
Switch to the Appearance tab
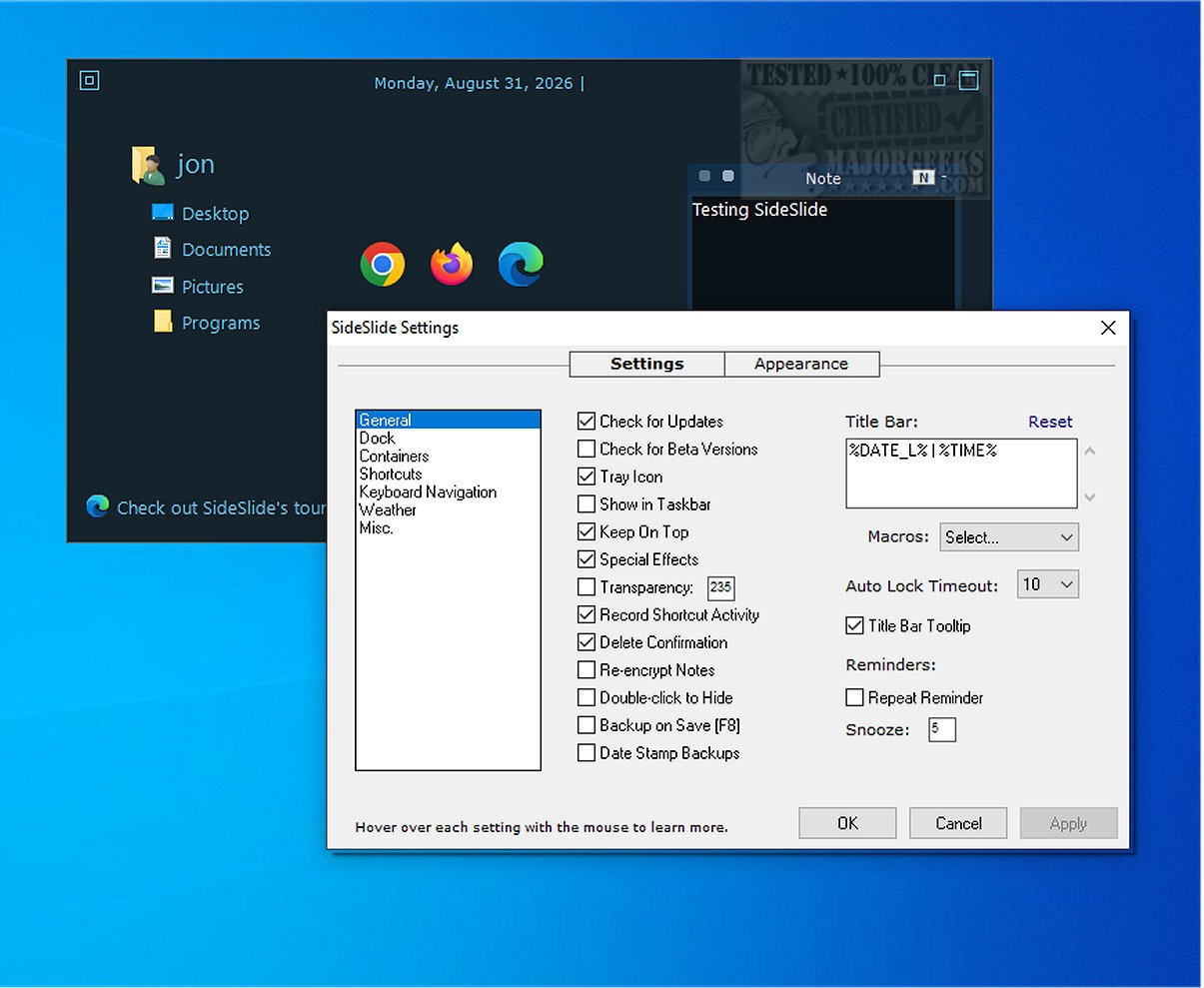[801, 364]
